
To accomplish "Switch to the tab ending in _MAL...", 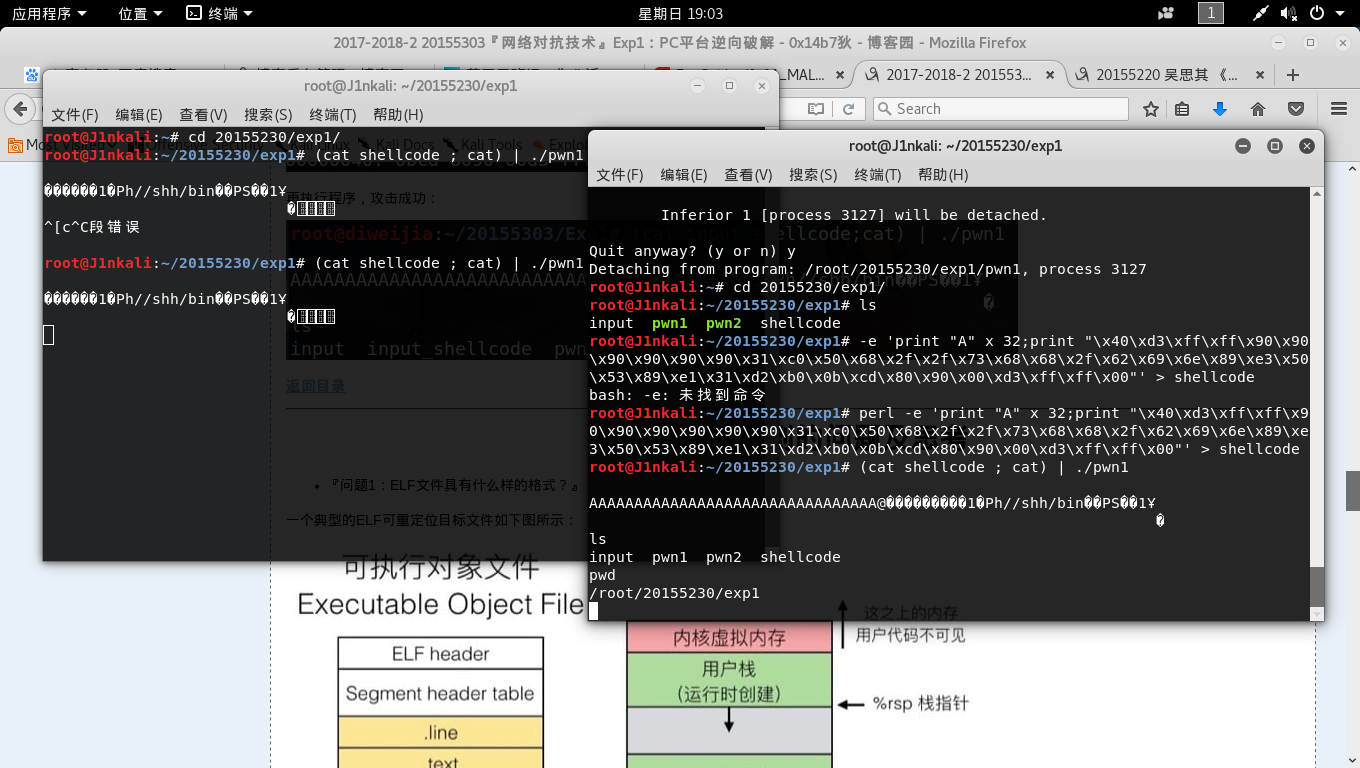I will [x=750, y=75].
